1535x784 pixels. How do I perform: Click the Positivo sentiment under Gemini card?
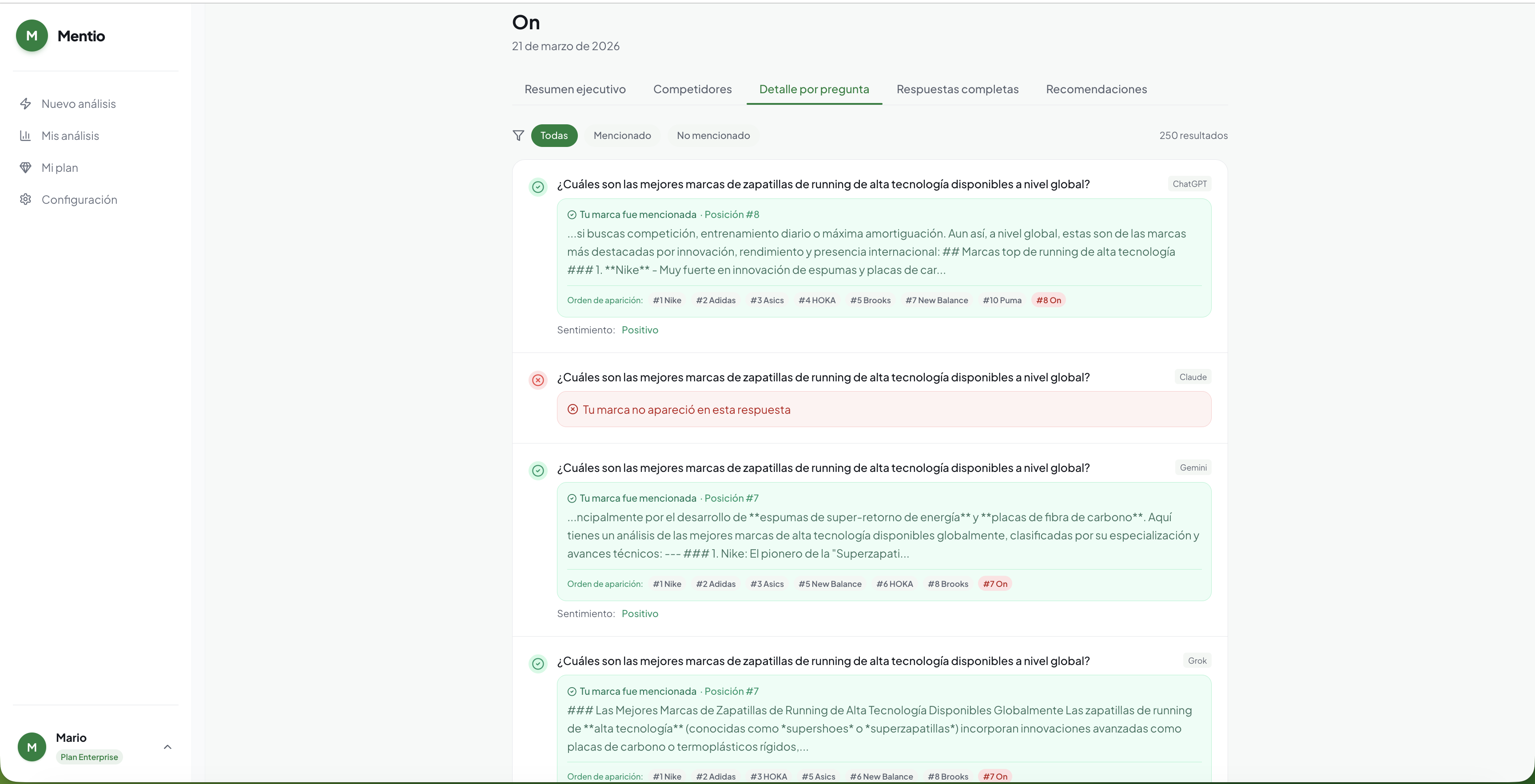(640, 614)
